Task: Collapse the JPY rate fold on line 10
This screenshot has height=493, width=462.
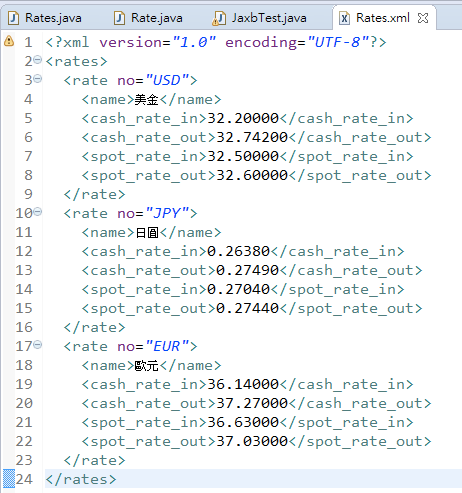Action: coord(38,212)
